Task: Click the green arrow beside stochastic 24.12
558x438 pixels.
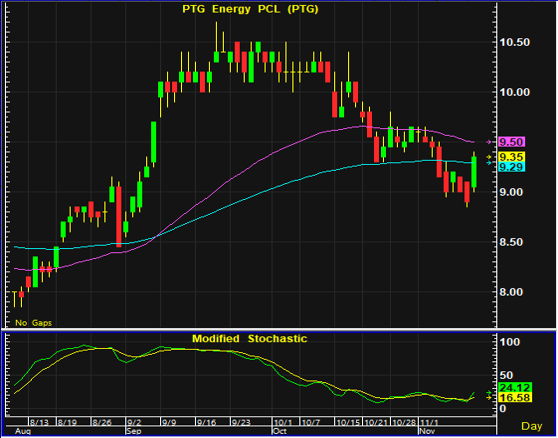Action: [x=489, y=392]
